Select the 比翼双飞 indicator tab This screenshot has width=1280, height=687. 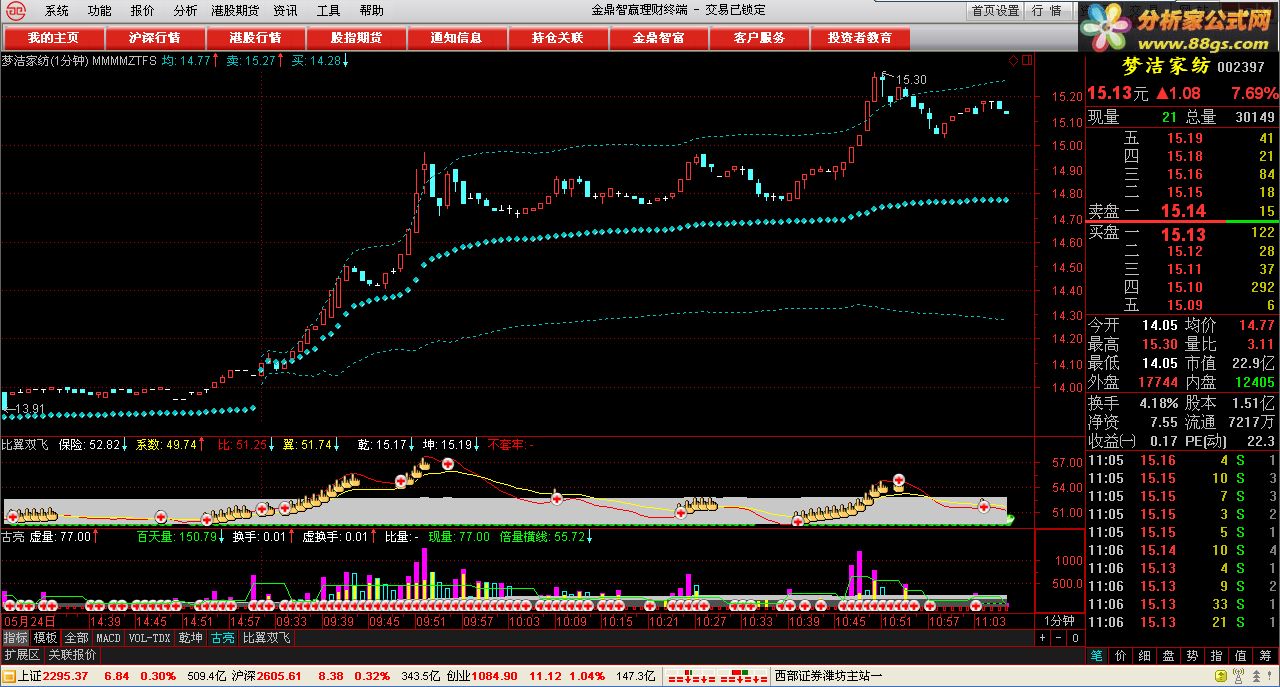267,638
